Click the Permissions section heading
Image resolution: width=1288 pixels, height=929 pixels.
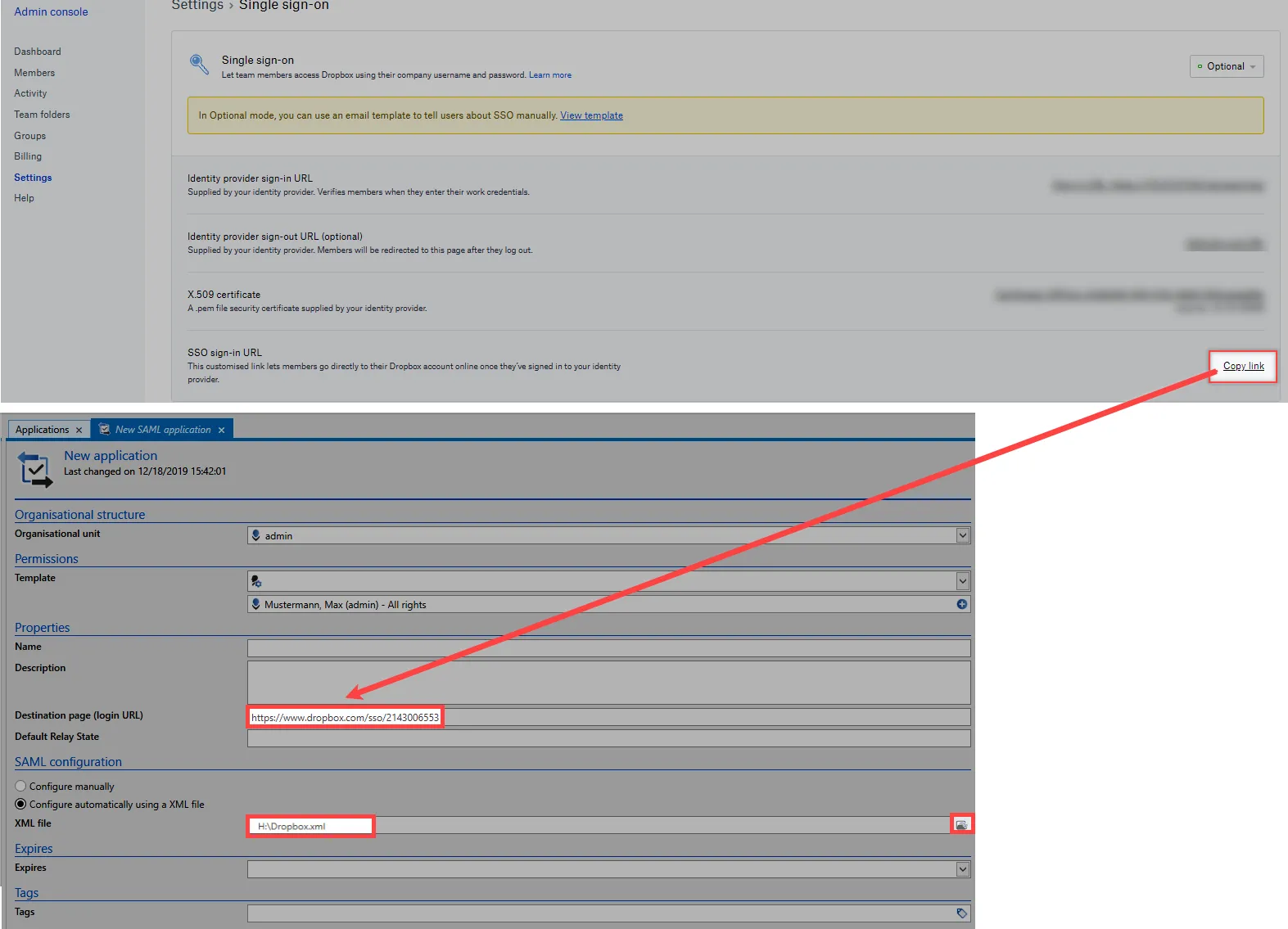[x=47, y=559]
